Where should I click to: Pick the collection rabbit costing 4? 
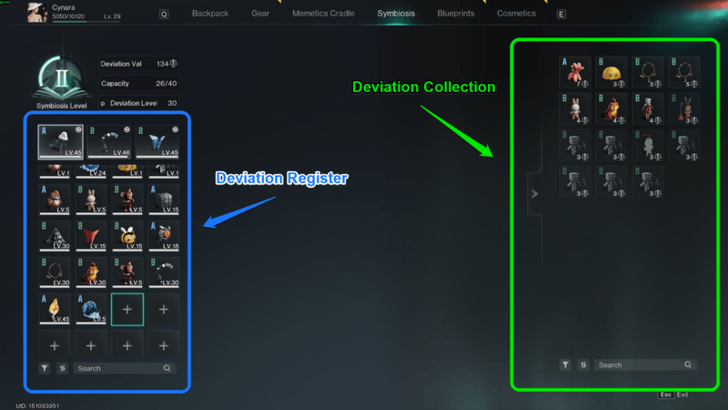575,109
